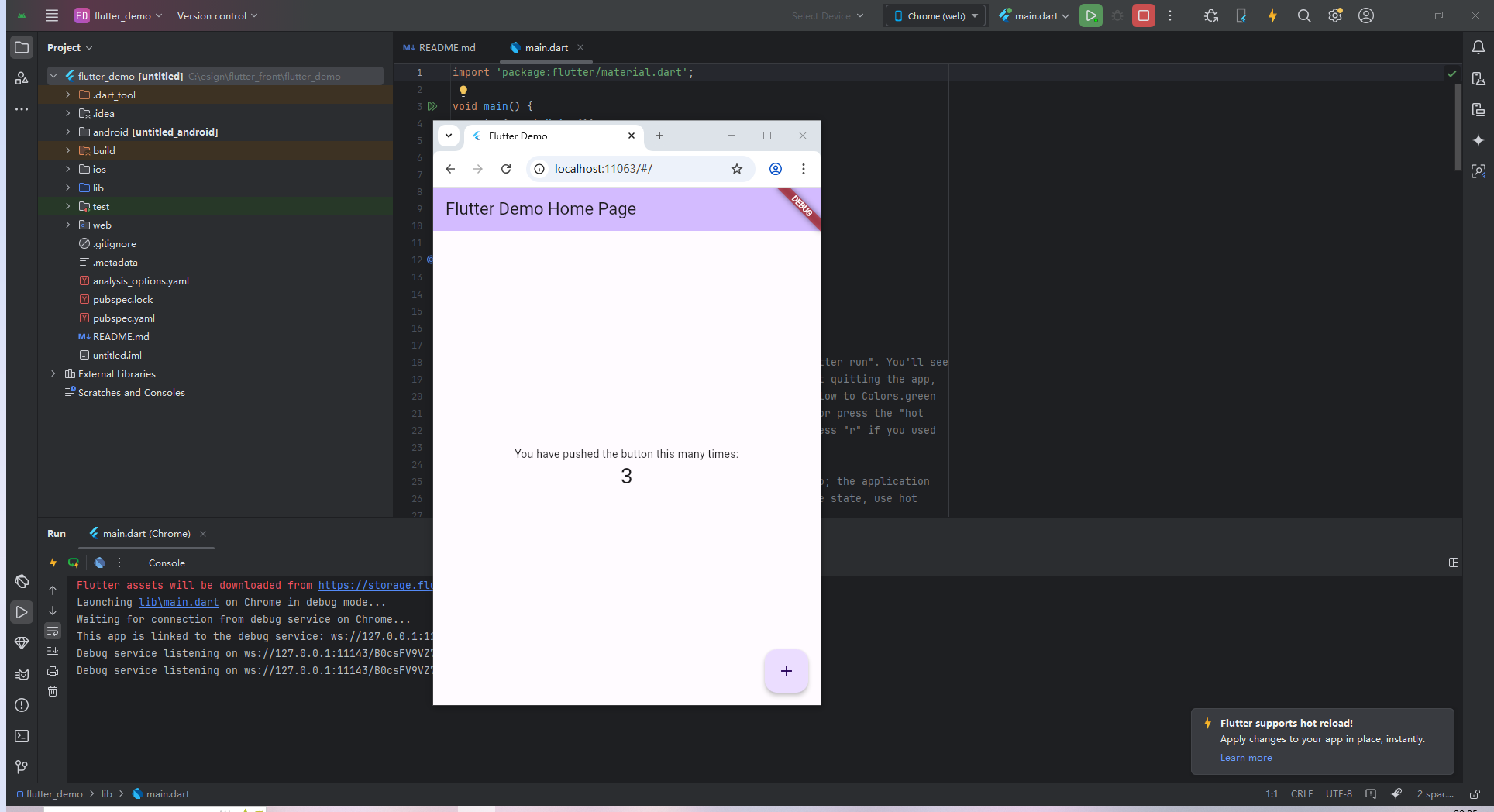This screenshot has width=1494, height=812.
Task: Reload the Chrome page
Action: pos(506,169)
